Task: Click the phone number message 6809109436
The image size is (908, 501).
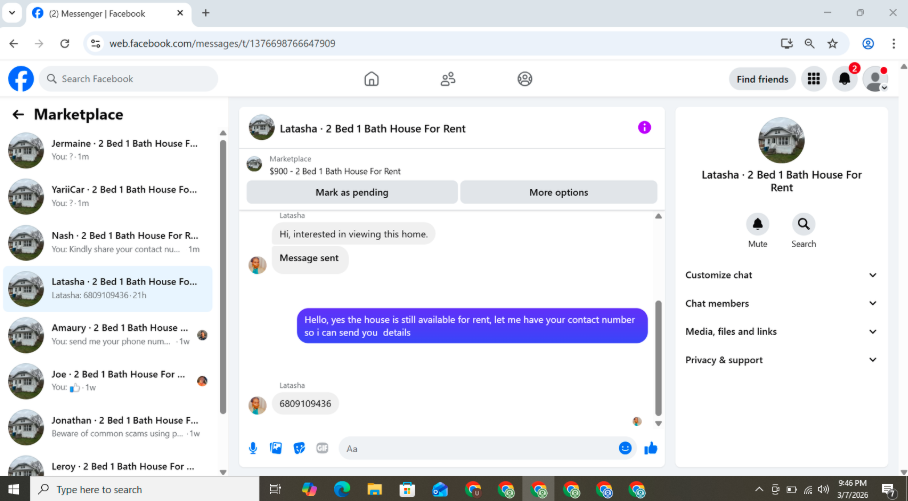Action: coord(305,404)
